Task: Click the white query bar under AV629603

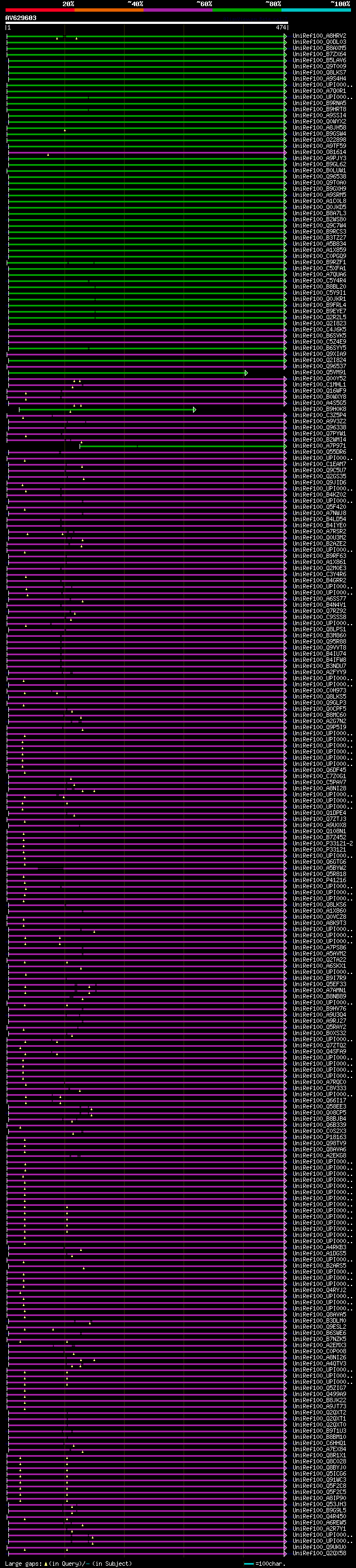Action: pos(147,22)
